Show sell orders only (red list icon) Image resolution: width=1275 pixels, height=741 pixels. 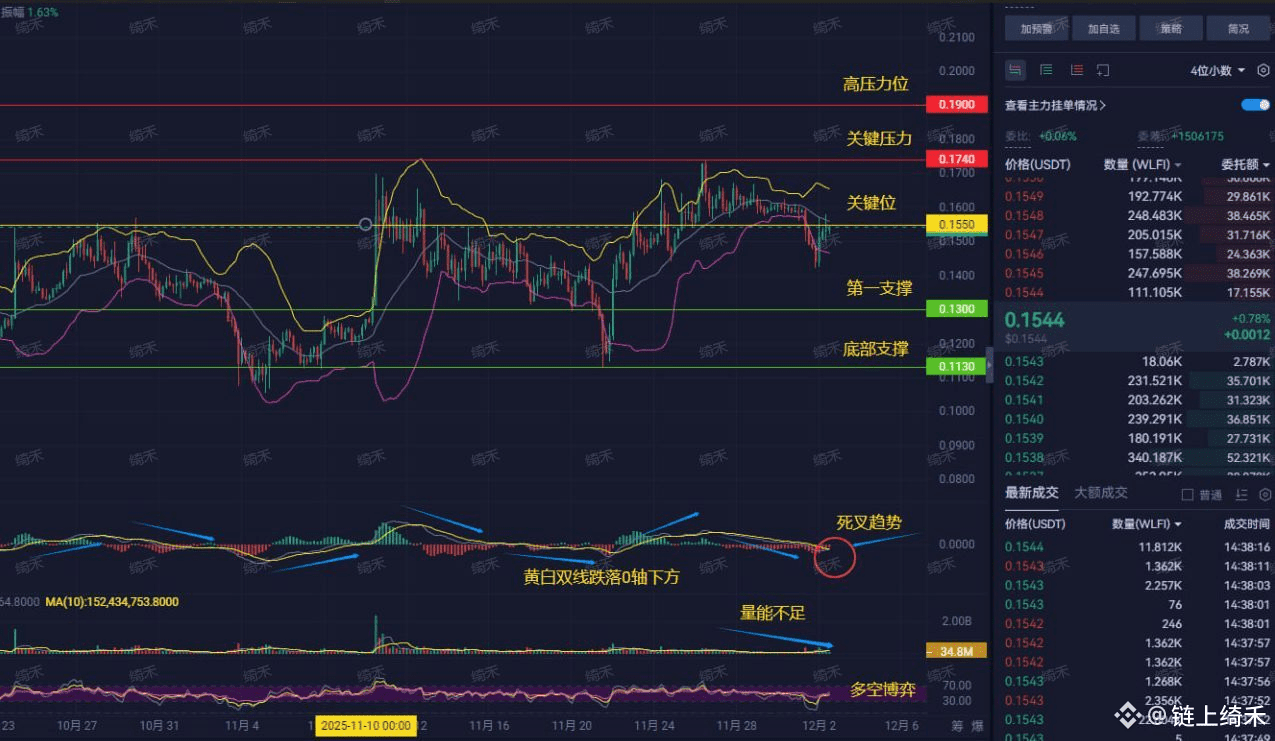pos(1076,70)
